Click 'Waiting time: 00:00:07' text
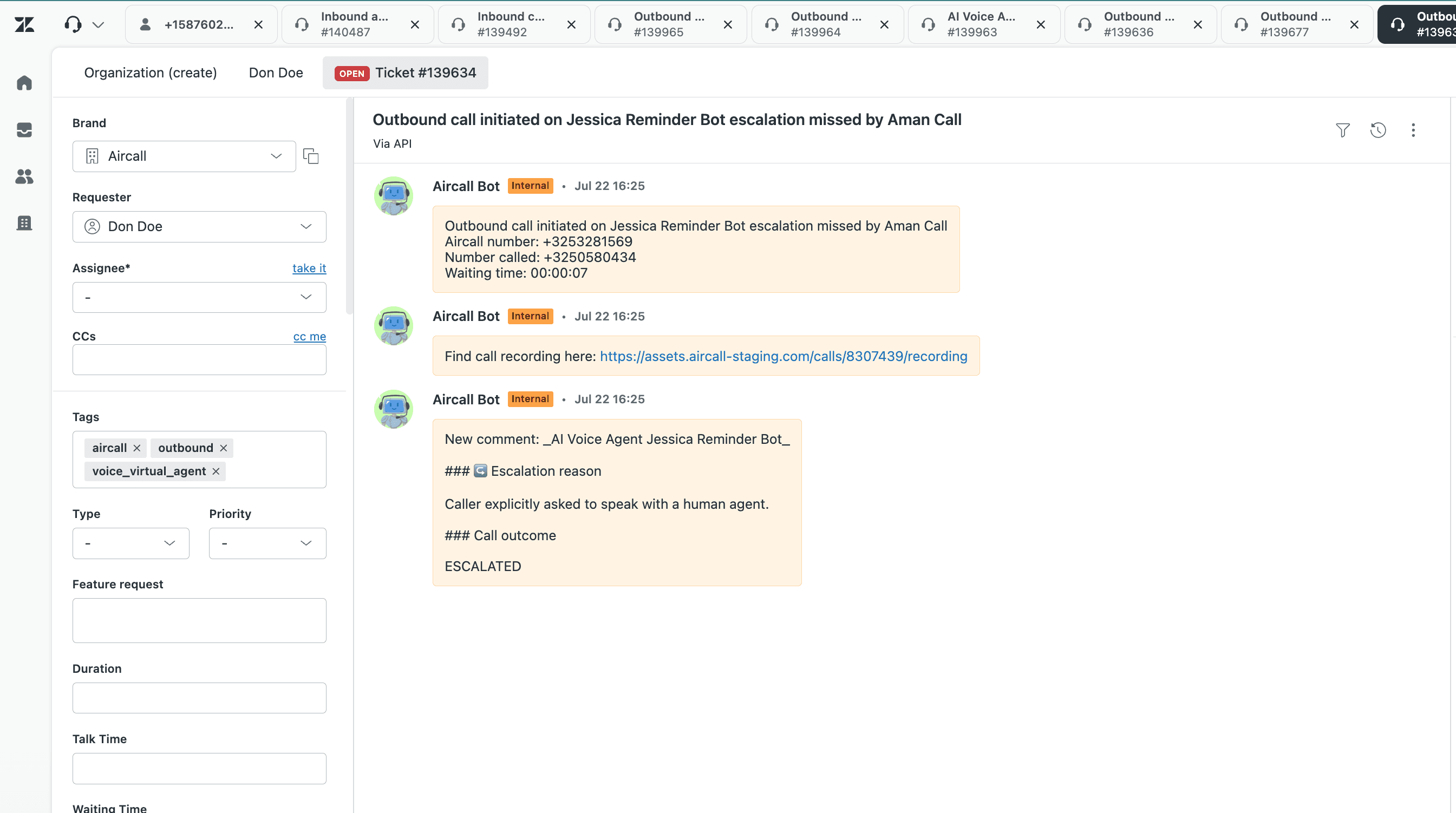 pos(516,273)
